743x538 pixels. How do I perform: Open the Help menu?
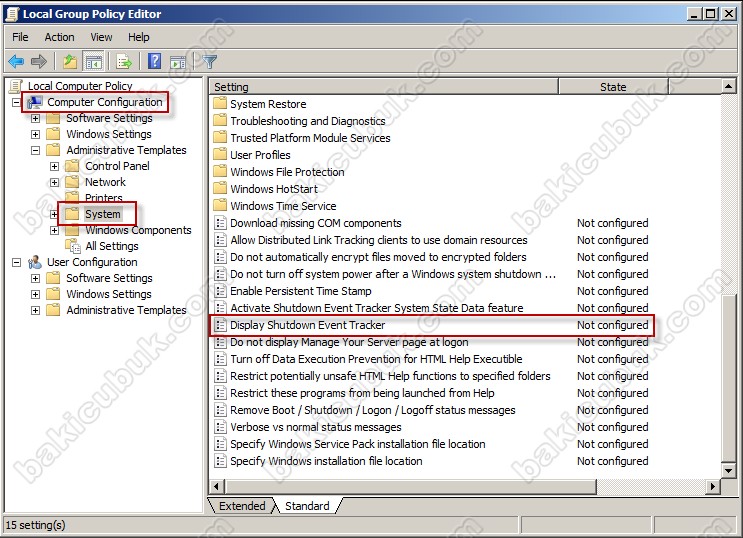pos(138,37)
